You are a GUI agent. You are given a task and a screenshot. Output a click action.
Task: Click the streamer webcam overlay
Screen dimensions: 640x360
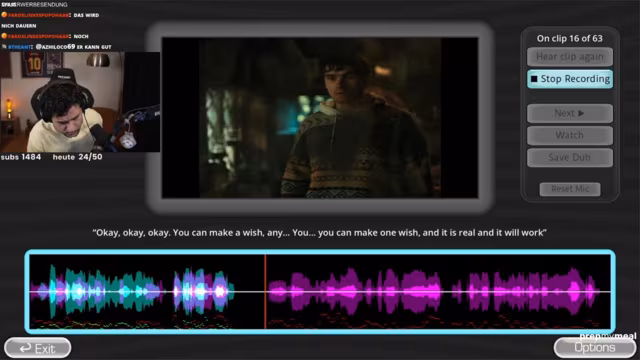80,102
